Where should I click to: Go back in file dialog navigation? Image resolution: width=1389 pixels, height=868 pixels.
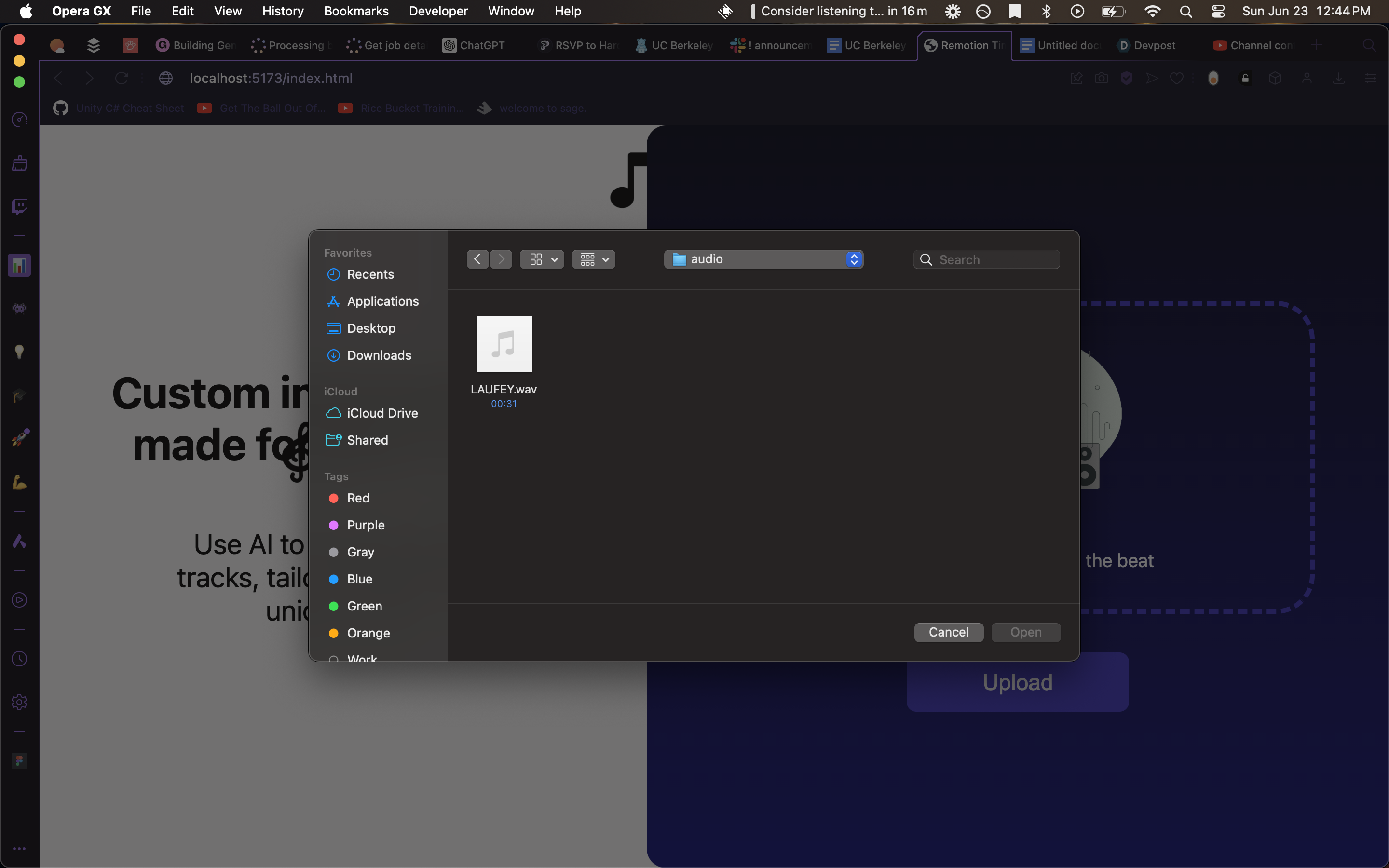coord(477,259)
